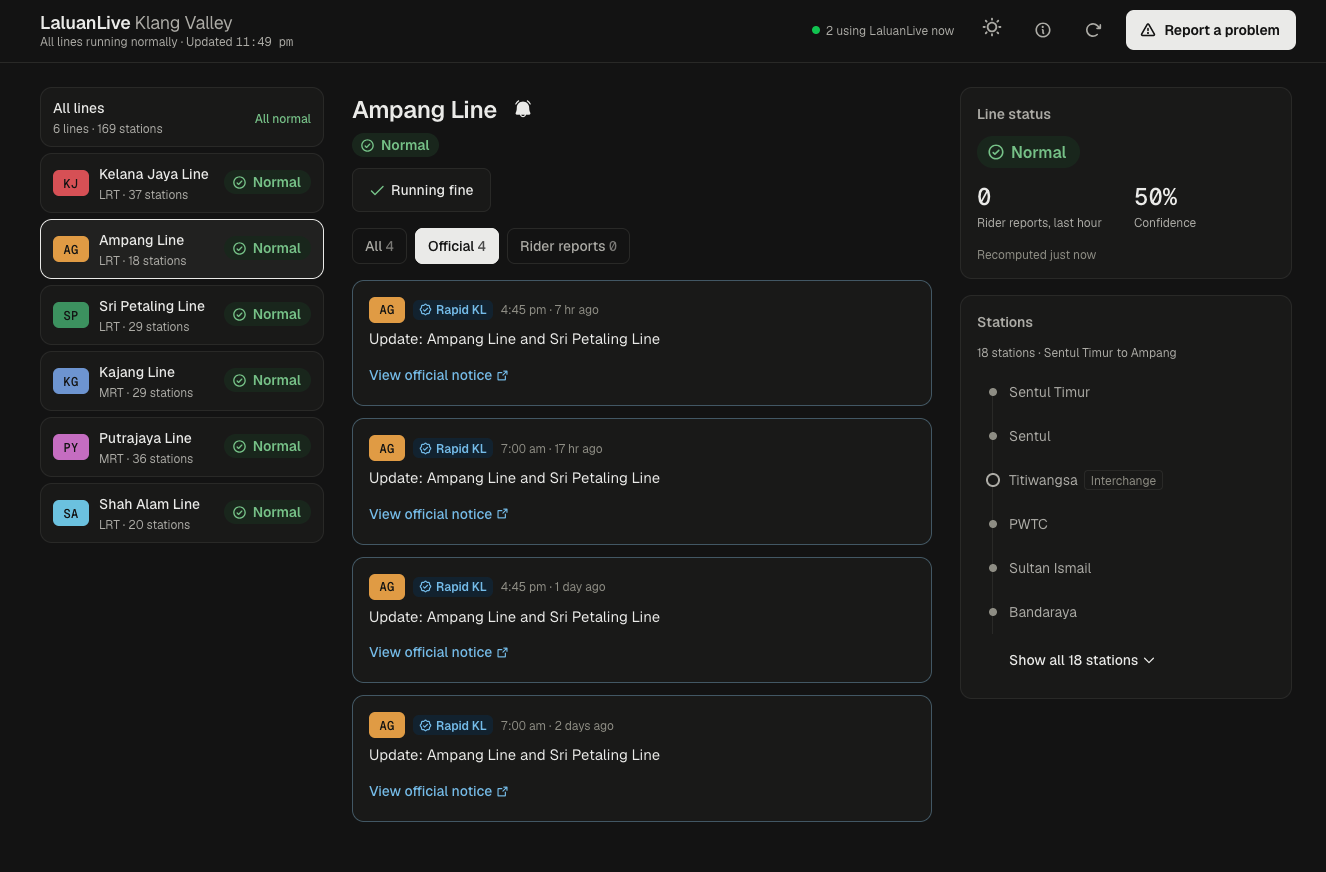Click Titiwangsa station name
This screenshot has height=872, width=1326.
[1043, 480]
